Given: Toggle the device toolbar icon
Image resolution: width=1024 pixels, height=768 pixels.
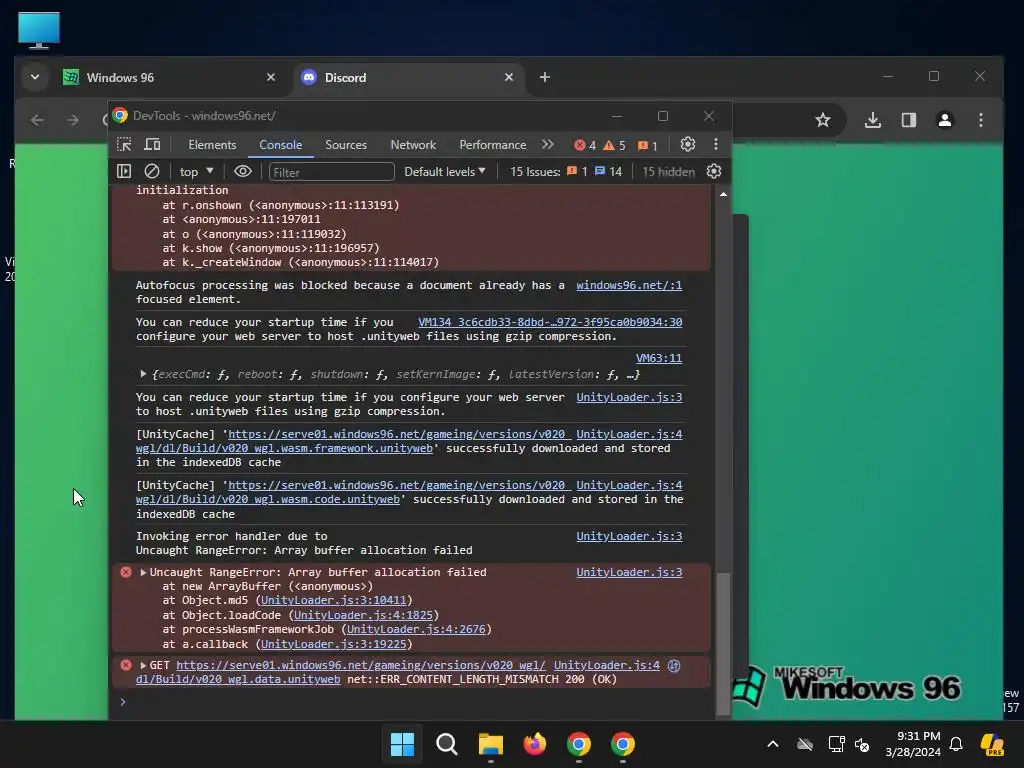Looking at the screenshot, I should pyautogui.click(x=152, y=144).
